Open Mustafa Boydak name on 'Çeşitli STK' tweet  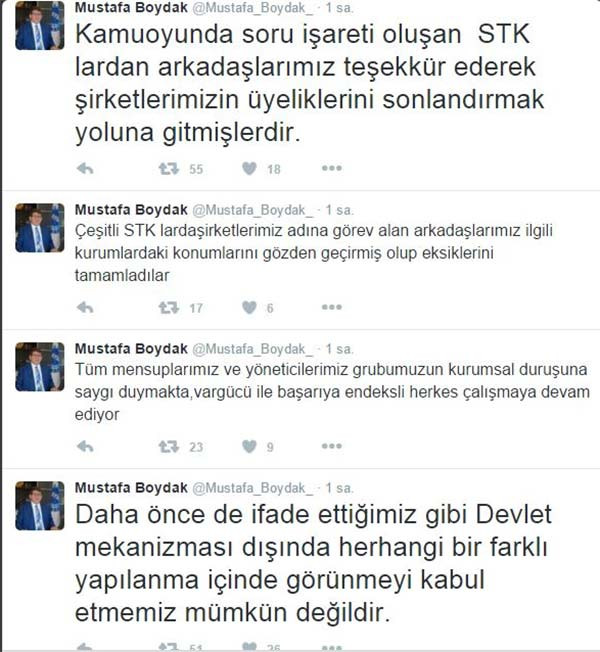(131, 210)
